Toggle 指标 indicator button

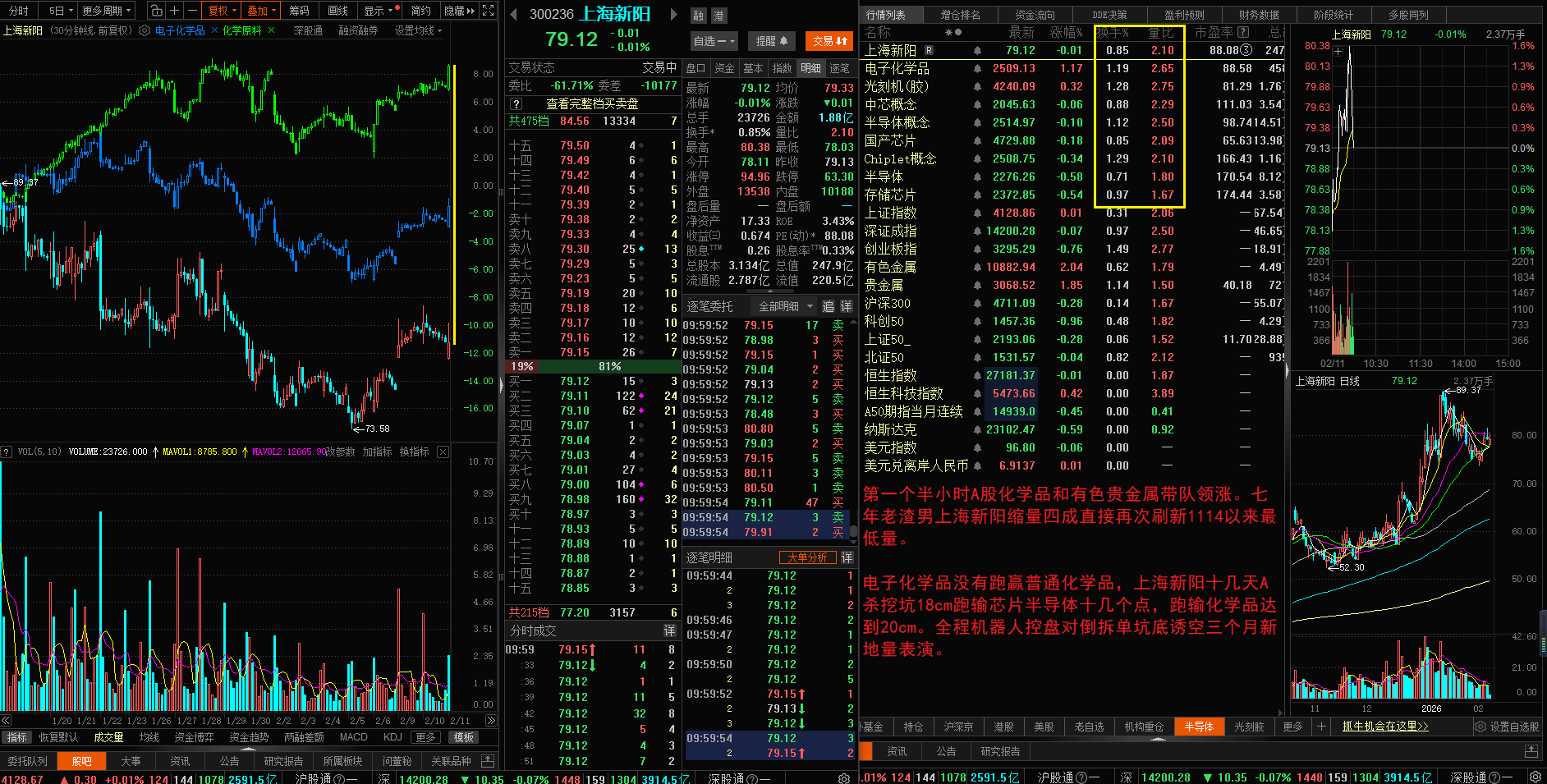point(16,737)
